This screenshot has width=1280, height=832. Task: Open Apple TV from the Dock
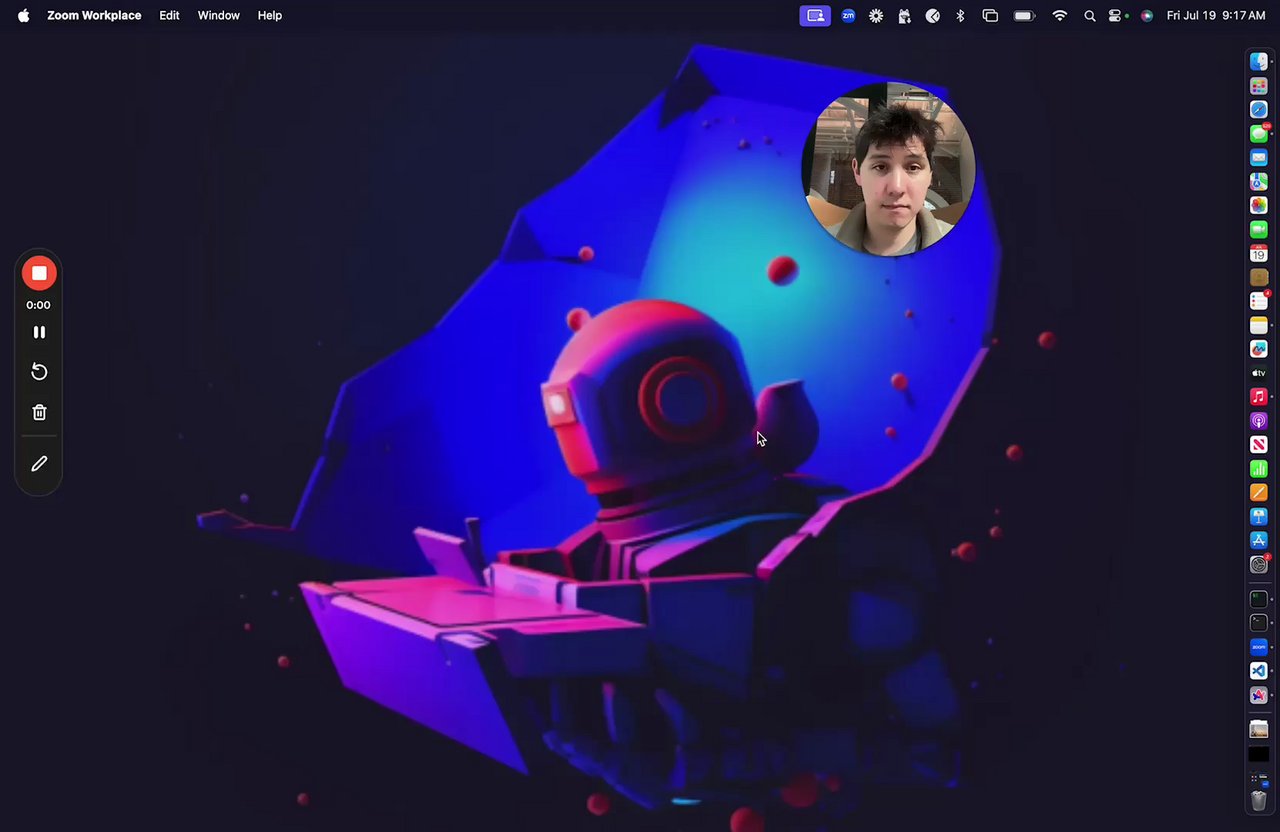(x=1259, y=373)
